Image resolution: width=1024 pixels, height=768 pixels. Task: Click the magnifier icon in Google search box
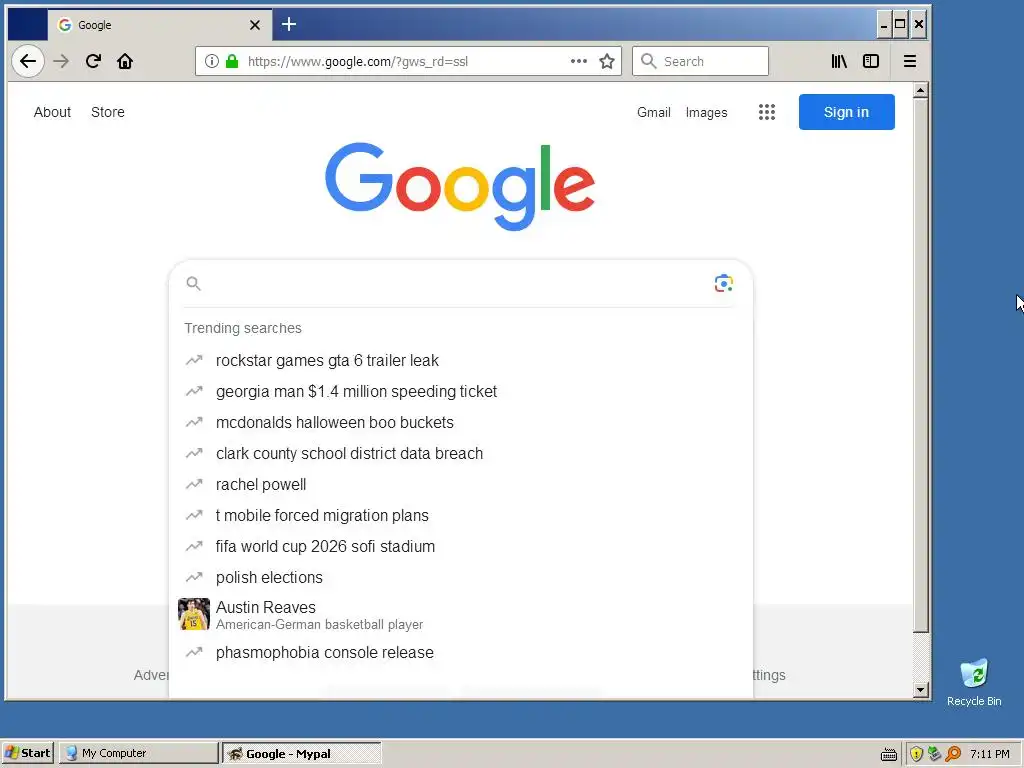(193, 283)
